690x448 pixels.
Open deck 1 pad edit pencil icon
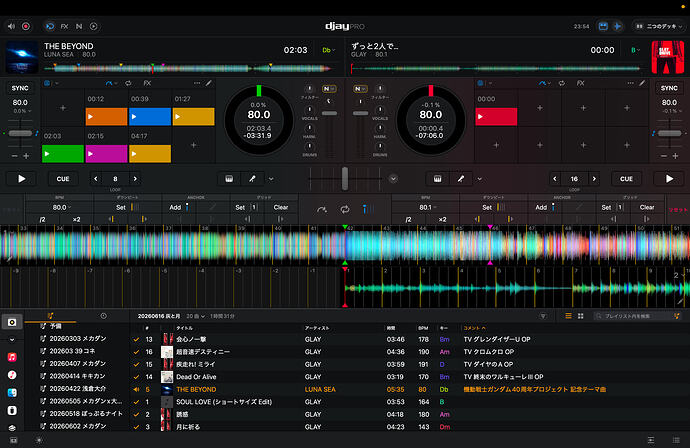pyautogui.click(x=209, y=83)
